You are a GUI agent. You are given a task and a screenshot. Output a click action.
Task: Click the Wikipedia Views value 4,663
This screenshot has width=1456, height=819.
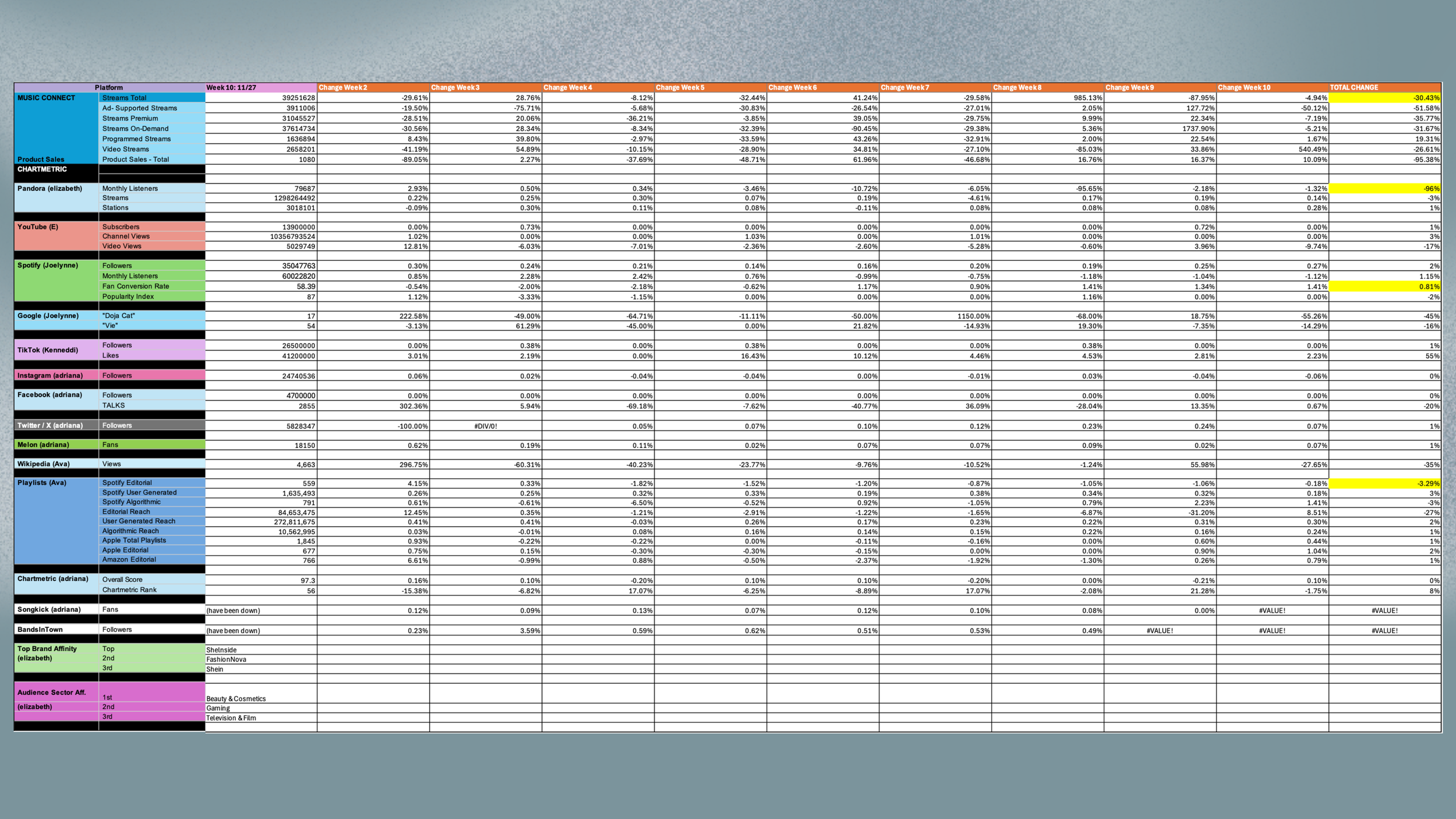261,465
